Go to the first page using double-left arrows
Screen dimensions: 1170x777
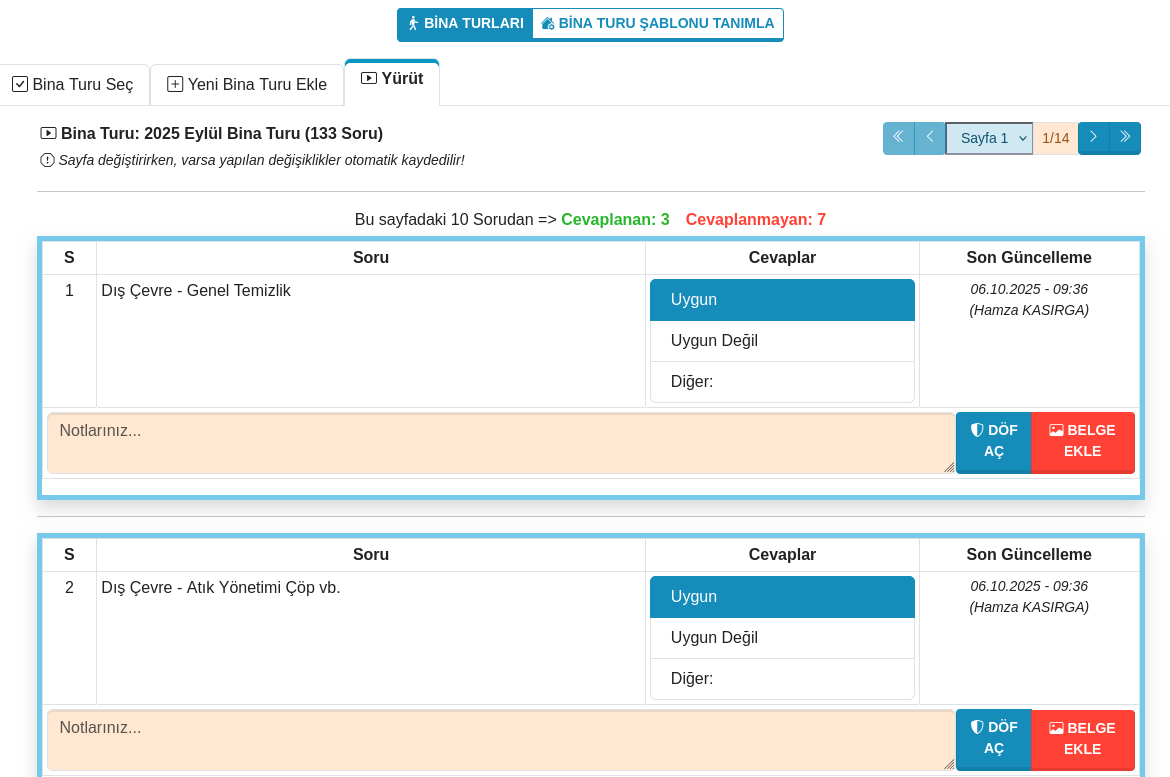pyautogui.click(x=898, y=137)
